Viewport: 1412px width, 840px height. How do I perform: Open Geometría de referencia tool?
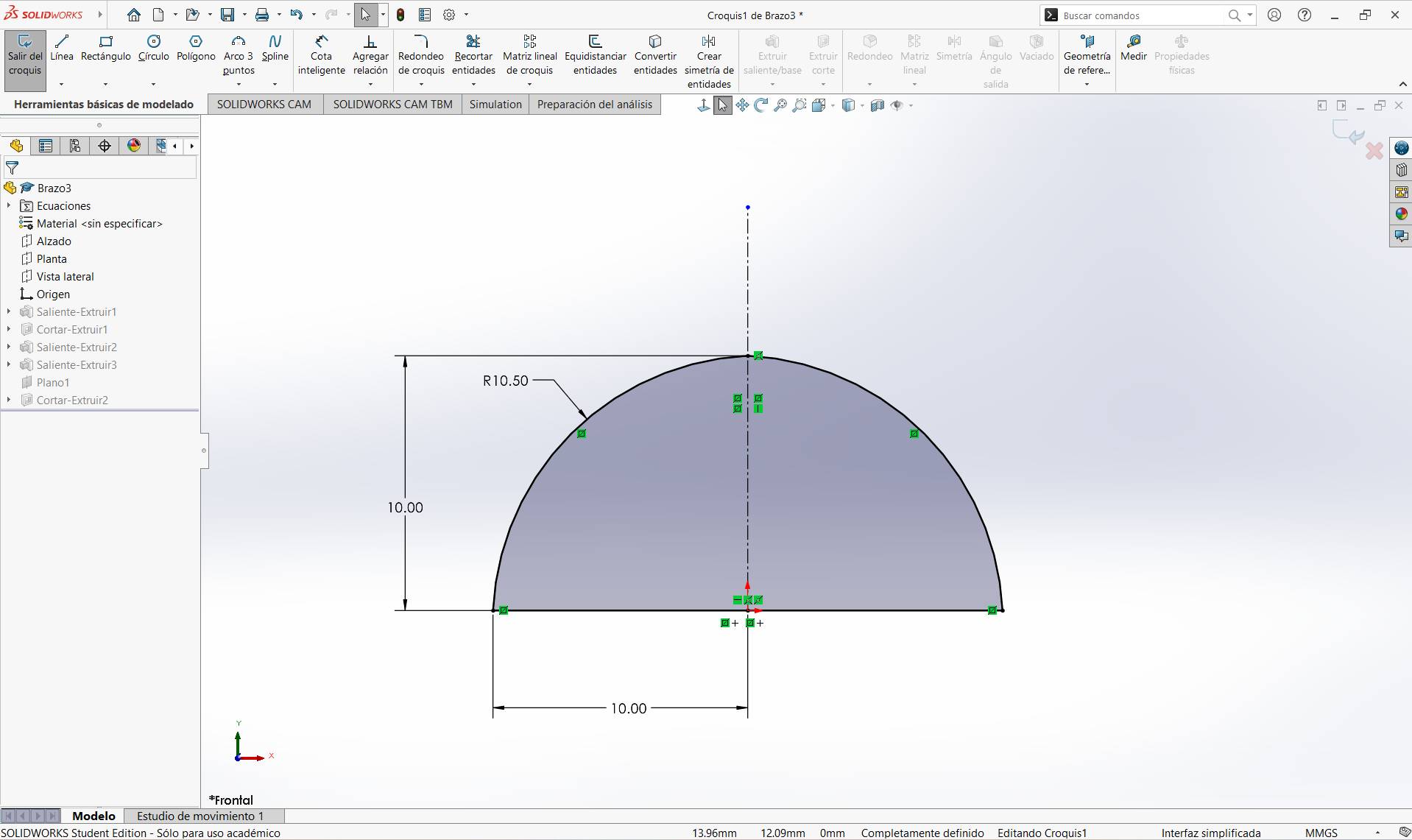[1087, 54]
